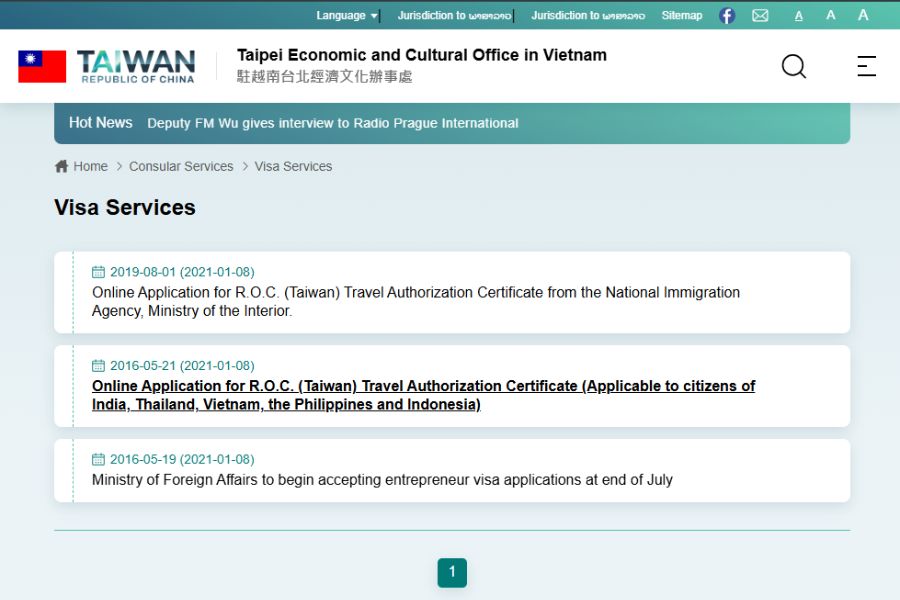Go to Consular Services breadcrumb
Image resolution: width=900 pixels, height=600 pixels.
pyautogui.click(x=181, y=166)
